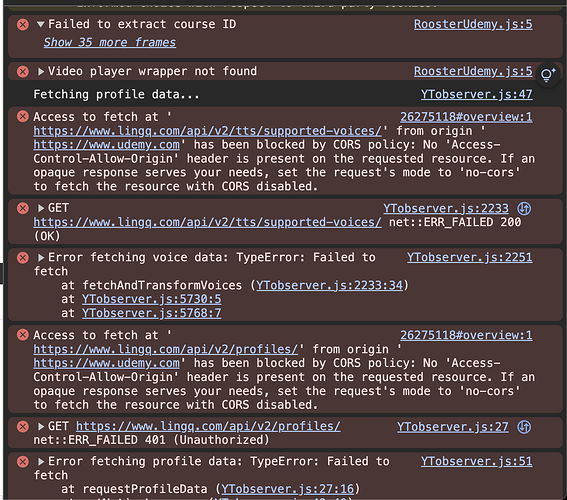This screenshot has width=567, height=500.
Task: Expand the Video player wrapper not found entry
Action: point(41,72)
